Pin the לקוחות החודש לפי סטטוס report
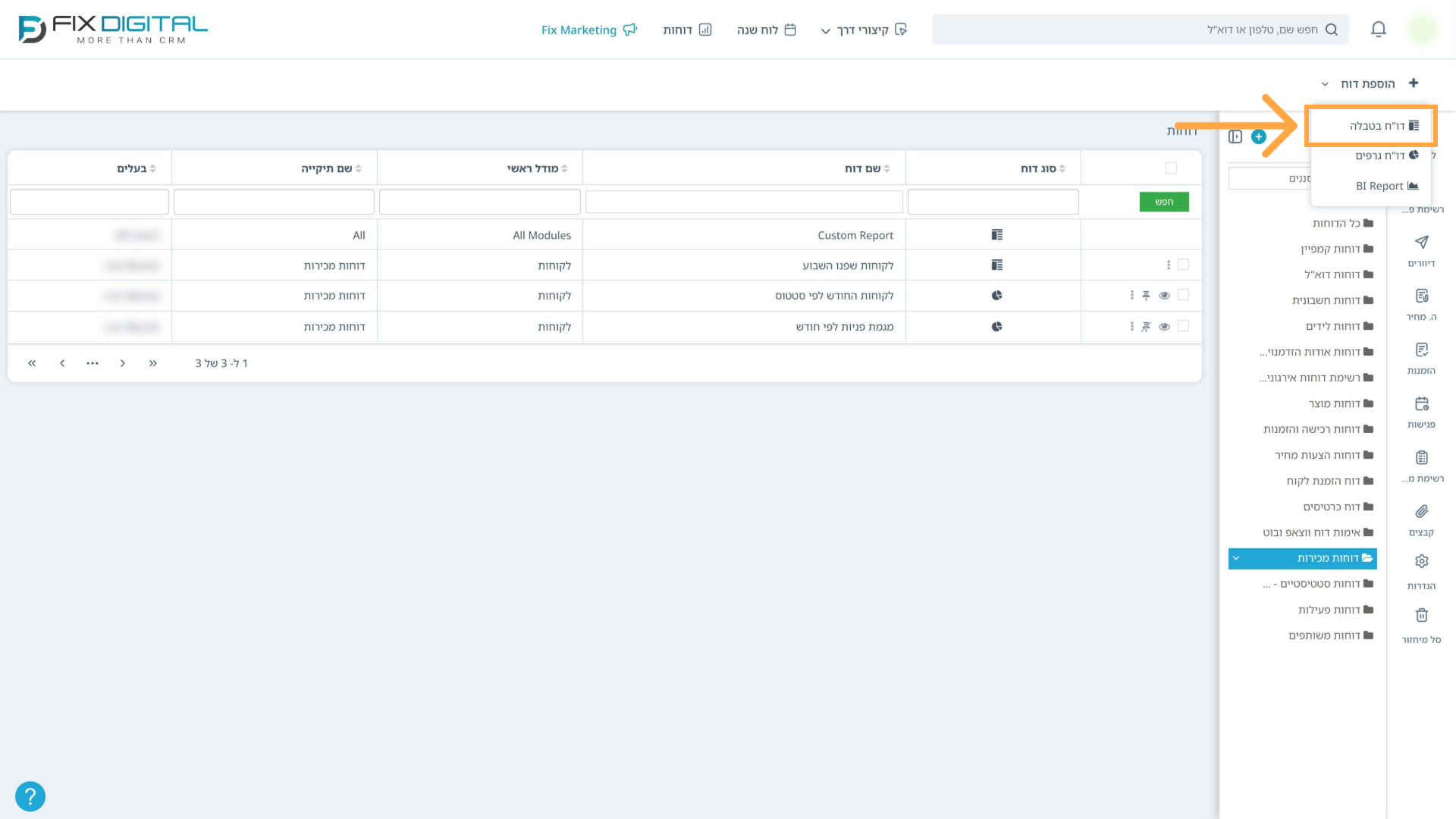1456x819 pixels. click(1146, 296)
